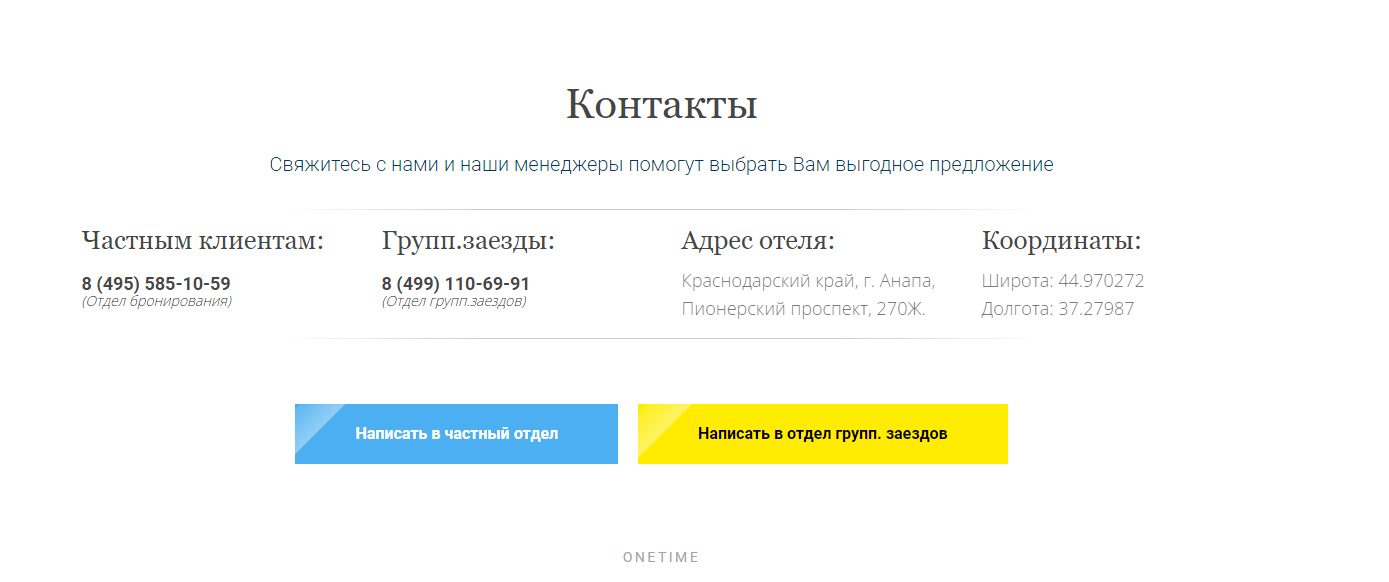This screenshot has height=582, width=1389.
Task: Click the 'Групп.заезды:' heading
Action: point(468,241)
